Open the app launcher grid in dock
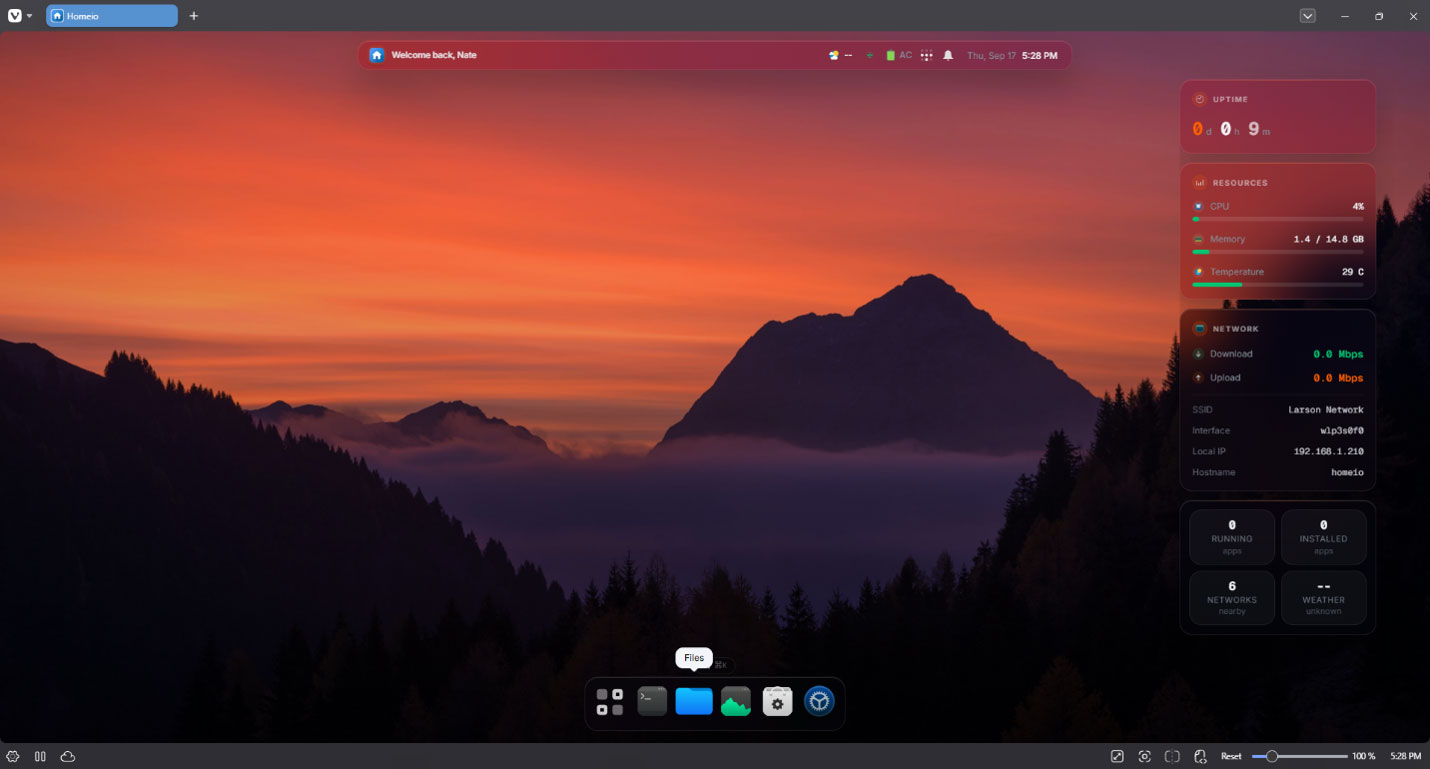1430x769 pixels. point(610,702)
